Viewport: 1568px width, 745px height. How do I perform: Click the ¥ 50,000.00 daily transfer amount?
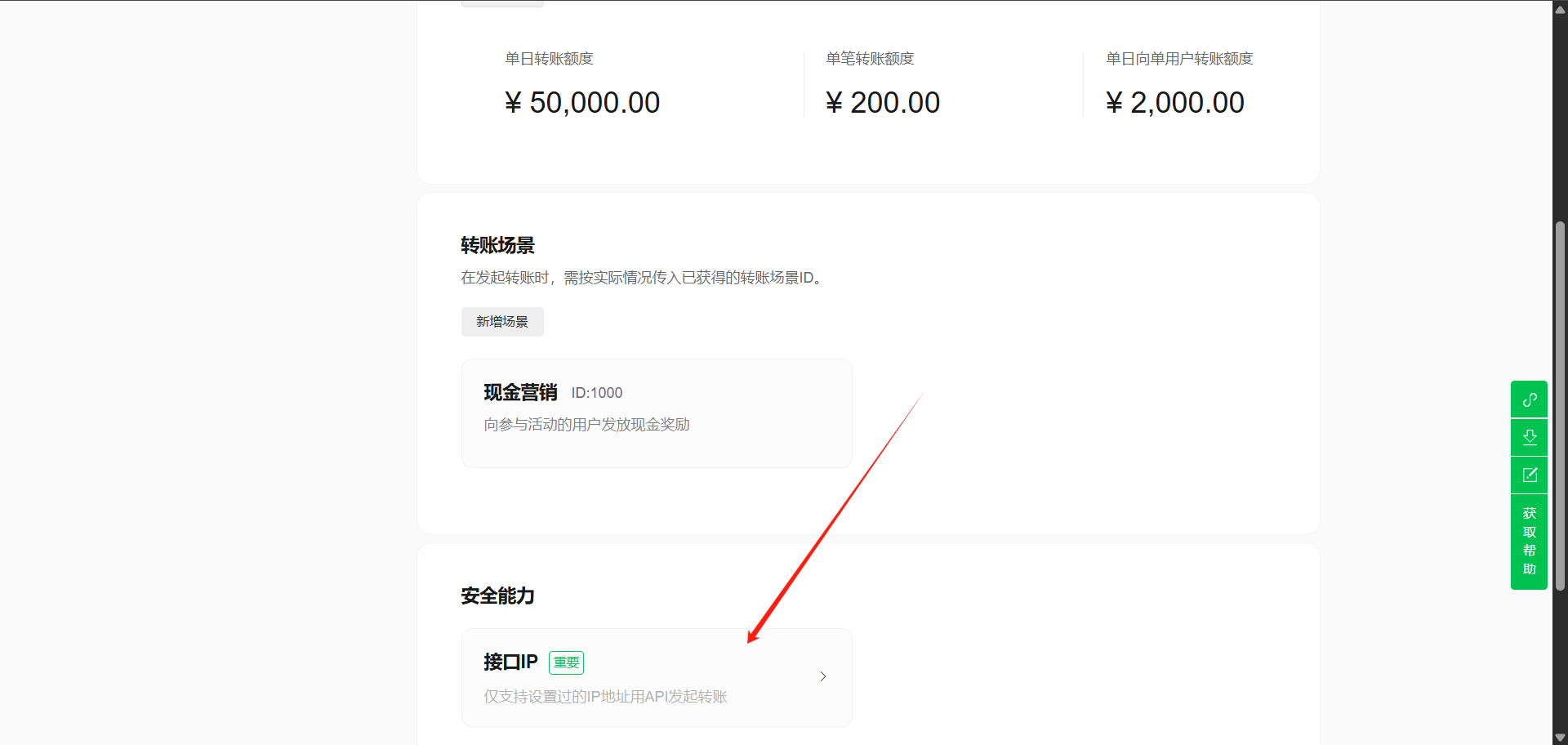[582, 103]
